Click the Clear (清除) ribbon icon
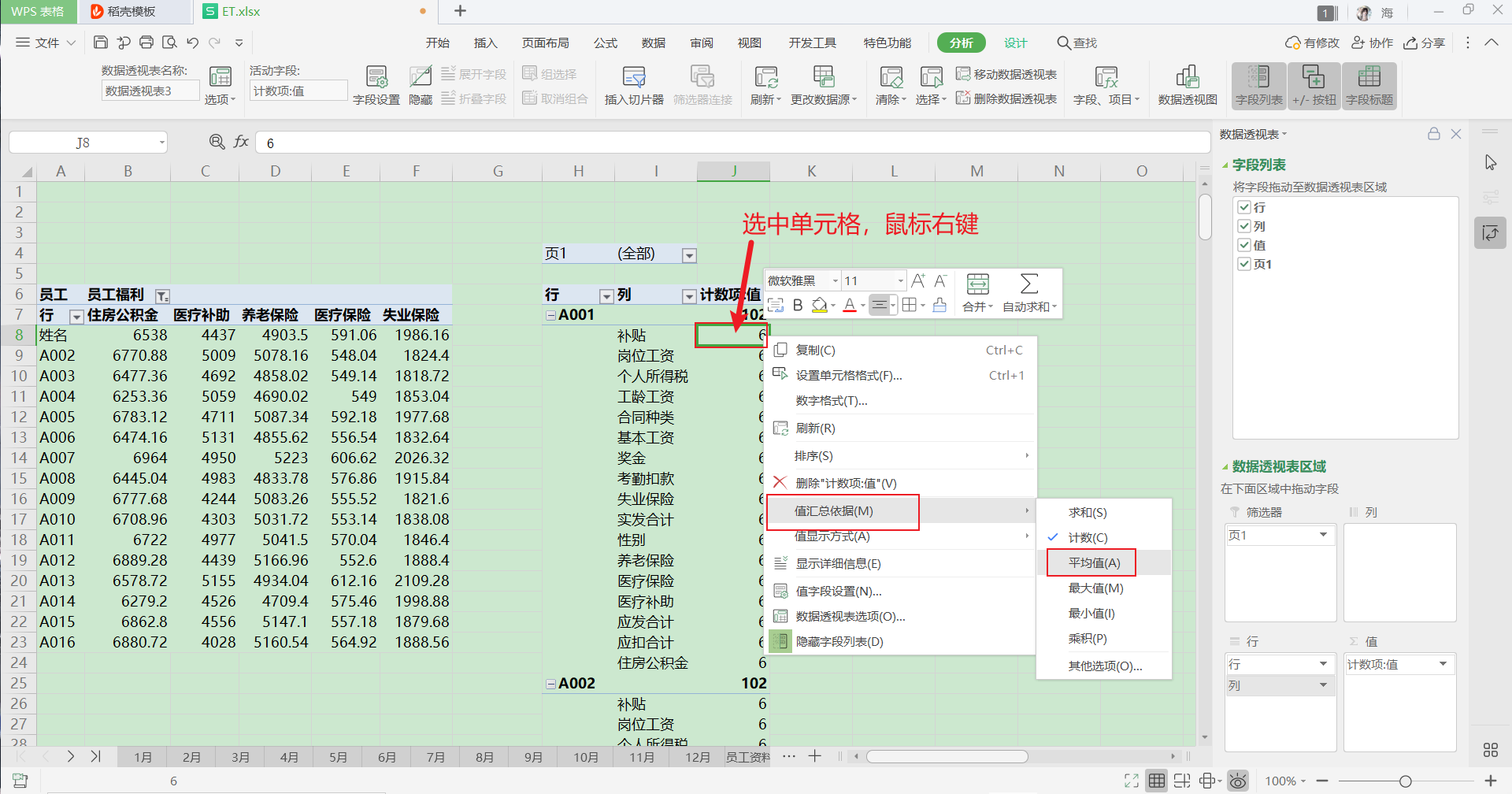Screen dimensions: 1512x794 (891, 85)
